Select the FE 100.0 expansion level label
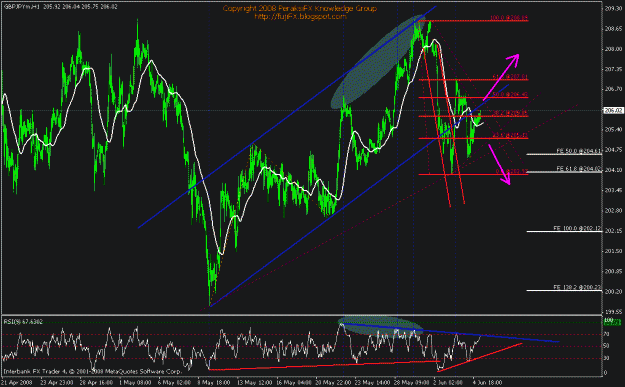 tap(577, 228)
